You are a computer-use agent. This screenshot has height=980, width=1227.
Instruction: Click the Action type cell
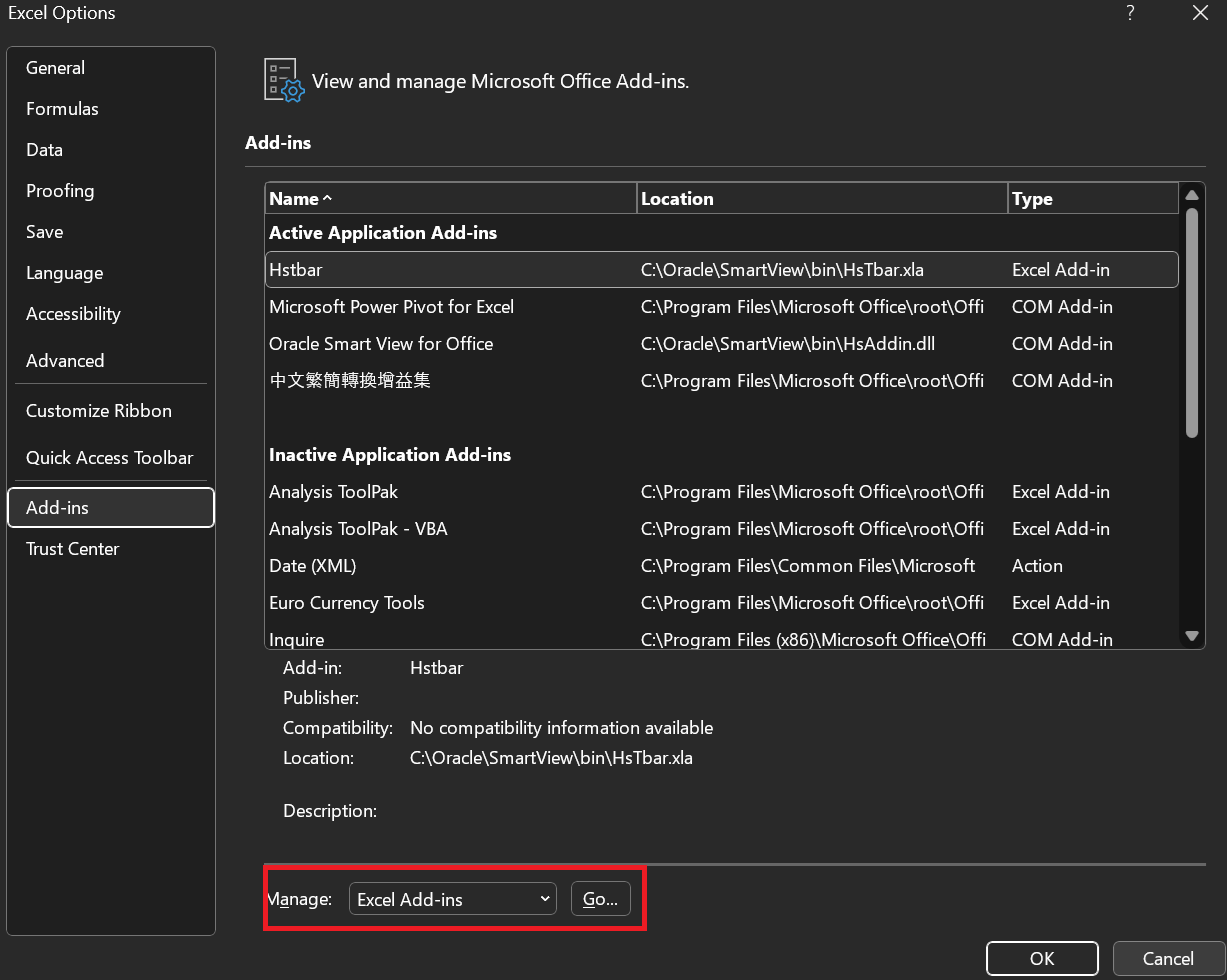coord(1037,566)
